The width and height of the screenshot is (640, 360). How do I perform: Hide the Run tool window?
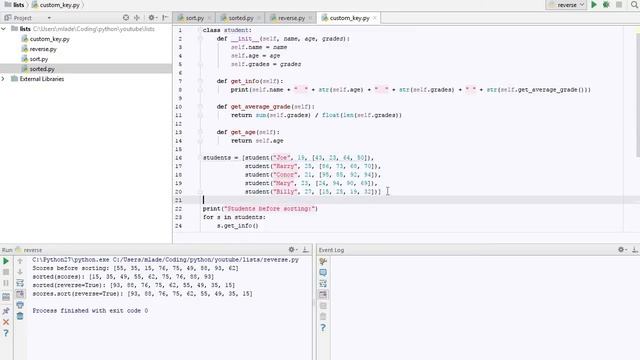(306, 249)
